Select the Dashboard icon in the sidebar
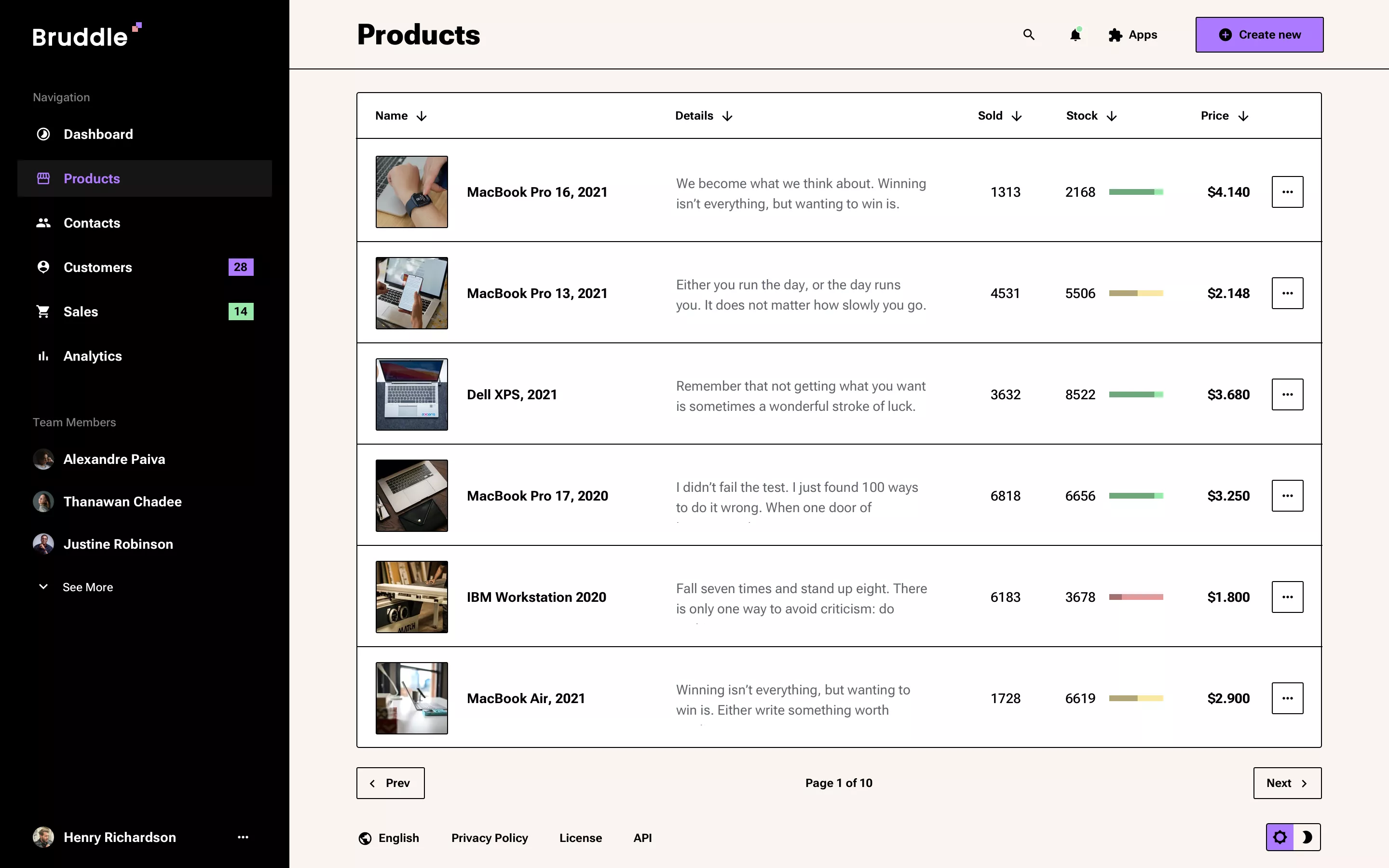Image resolution: width=1389 pixels, height=868 pixels. tap(43, 134)
